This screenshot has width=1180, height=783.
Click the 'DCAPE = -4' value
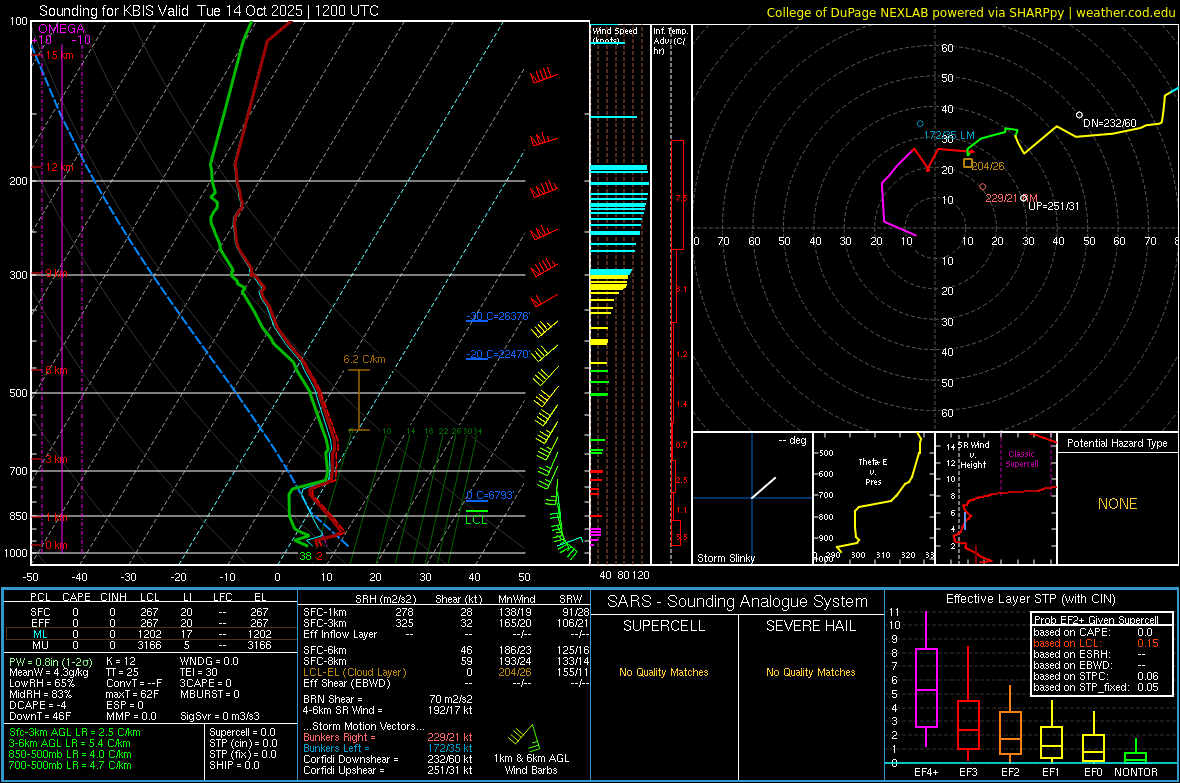tap(38, 705)
